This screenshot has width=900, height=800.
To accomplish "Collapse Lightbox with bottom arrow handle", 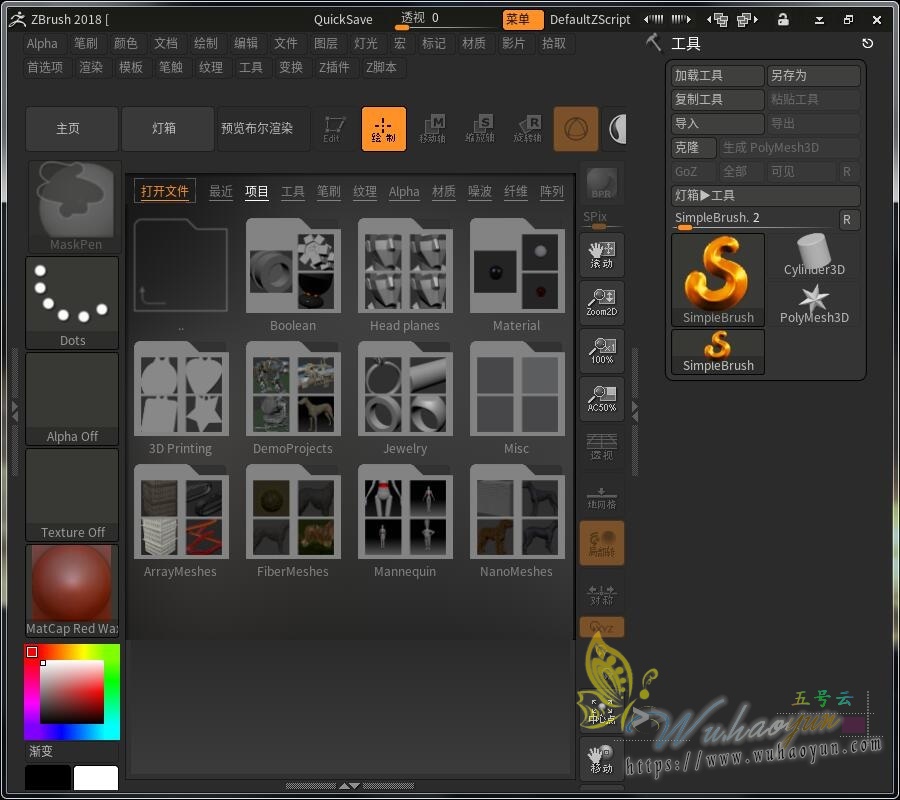I will pyautogui.click(x=350, y=786).
